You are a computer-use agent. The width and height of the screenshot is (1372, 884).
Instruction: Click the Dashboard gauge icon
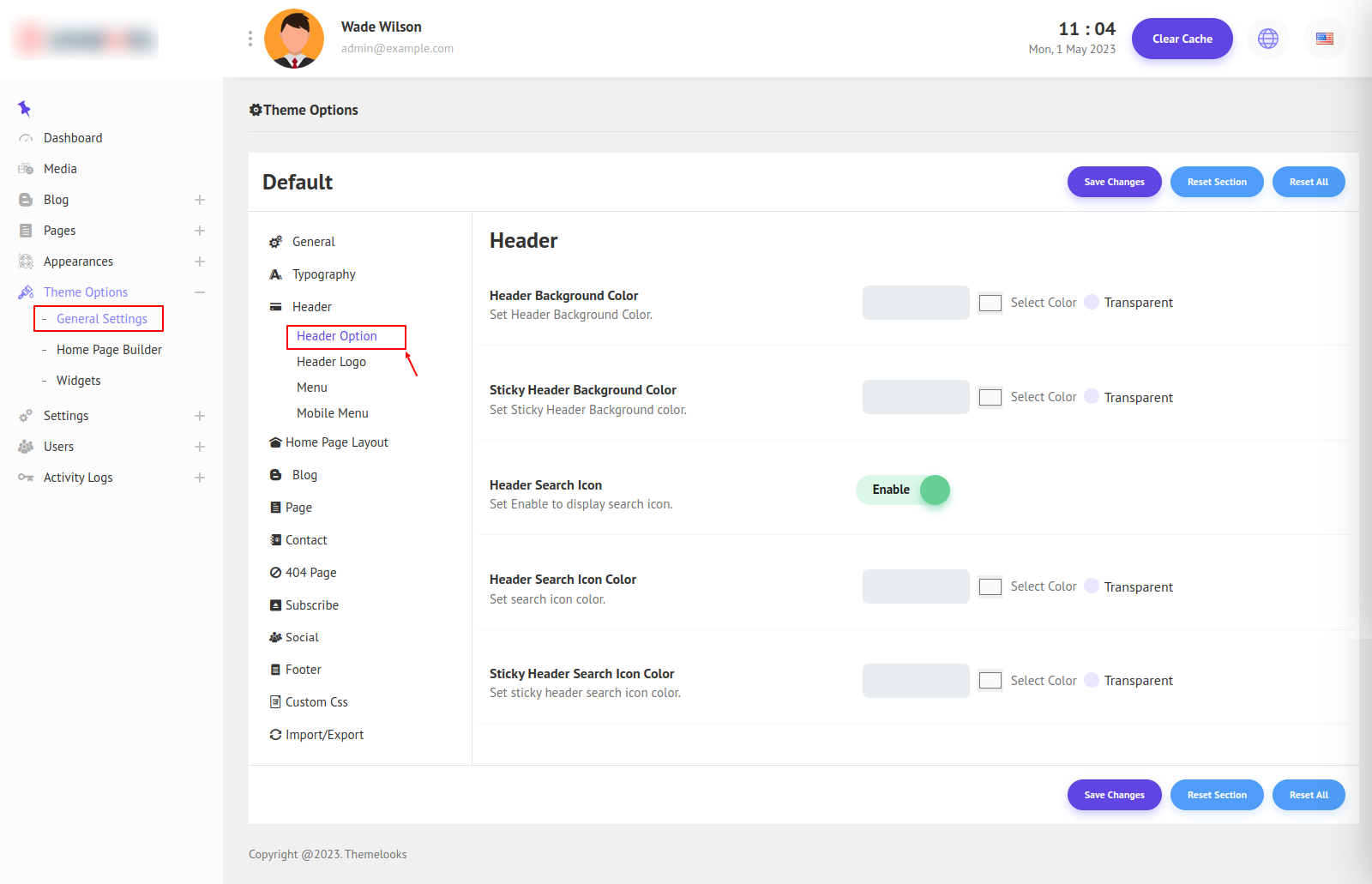pyautogui.click(x=26, y=138)
